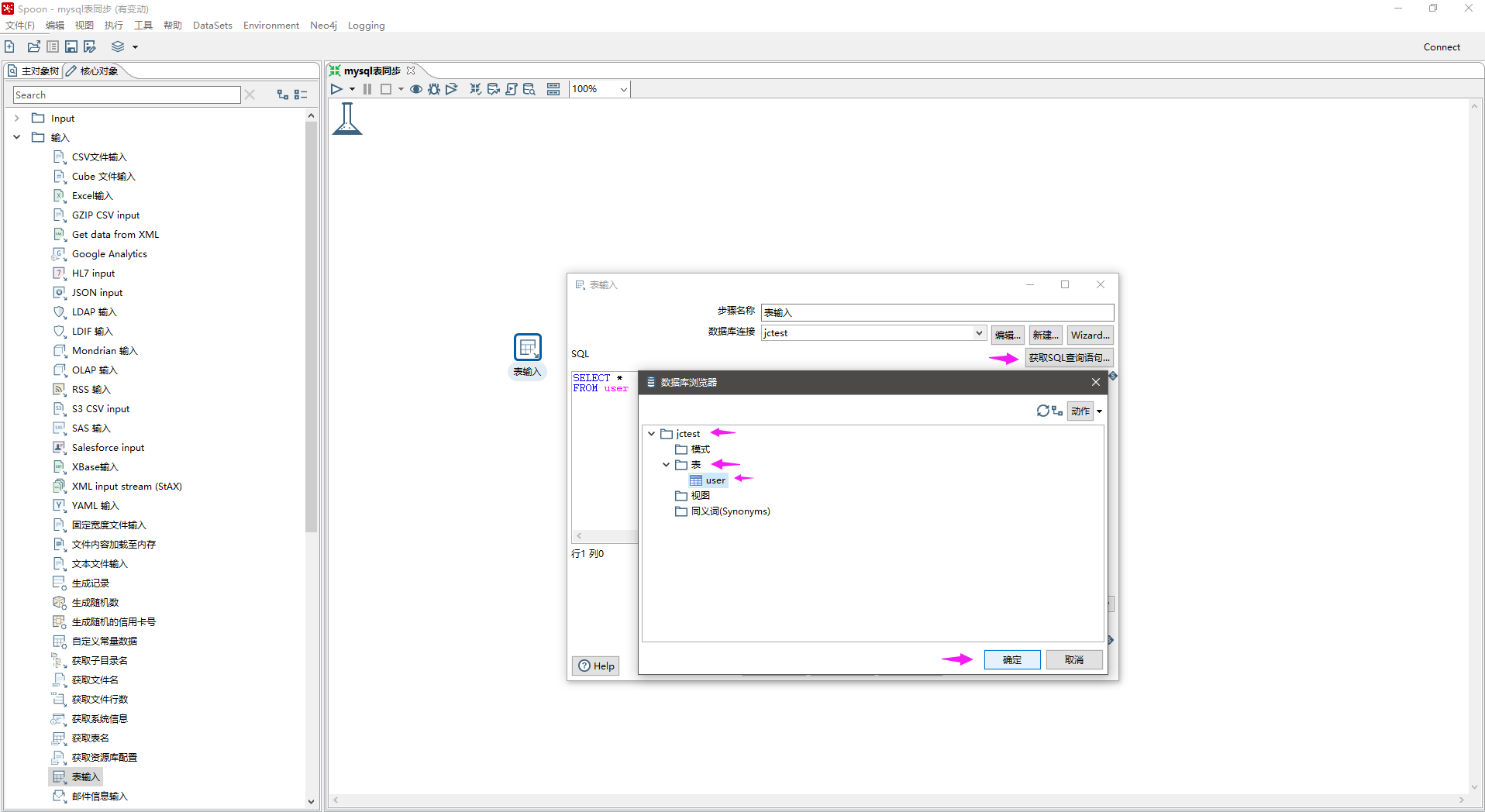This screenshot has width=1485, height=812.
Task: Click the flask icon on the canvas
Action: [347, 119]
